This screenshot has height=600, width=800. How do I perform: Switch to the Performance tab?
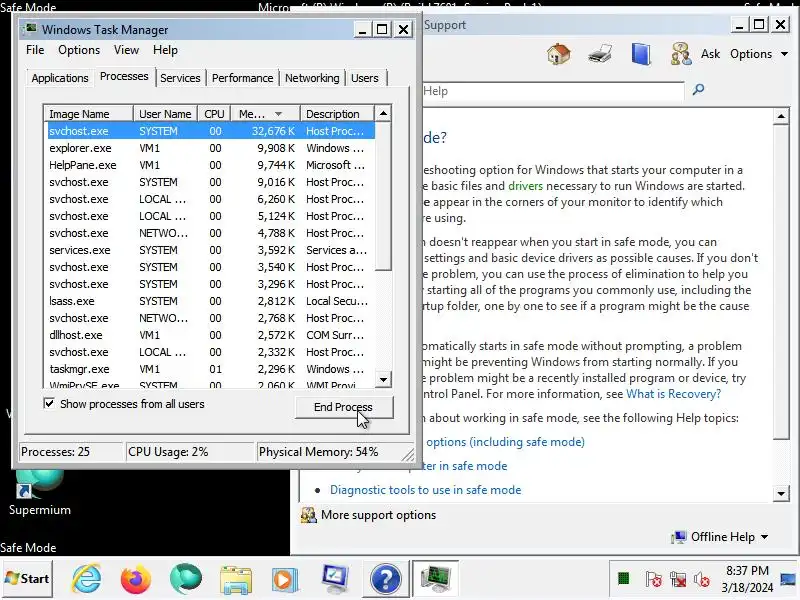(x=242, y=78)
